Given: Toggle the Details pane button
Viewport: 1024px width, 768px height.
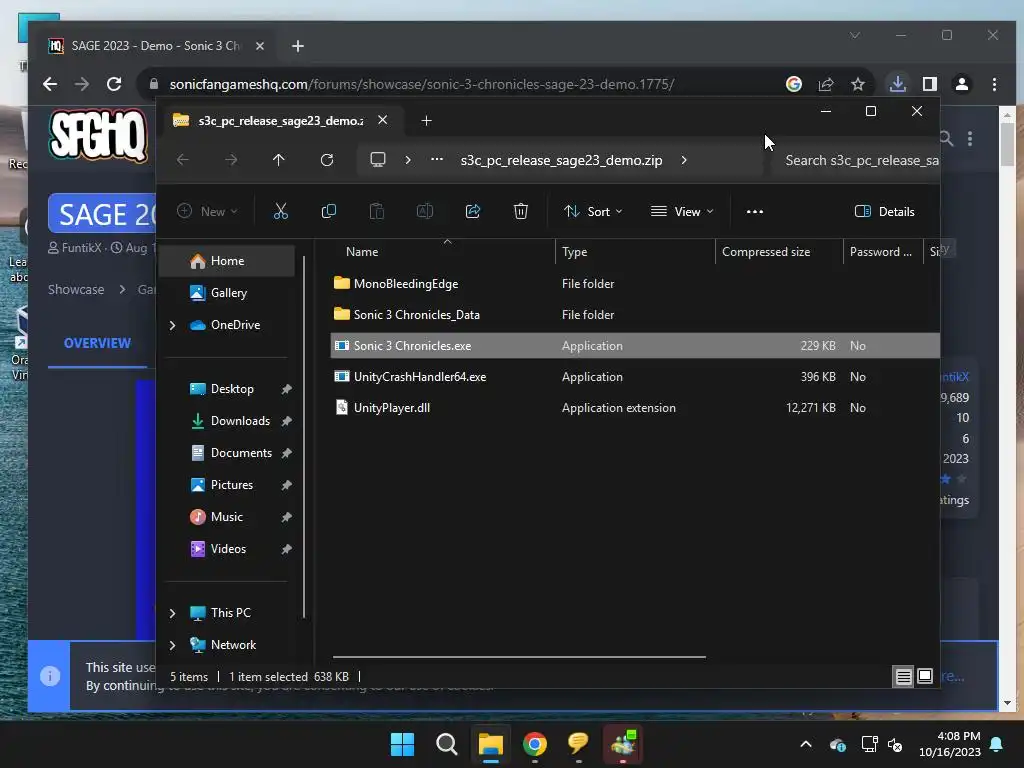Looking at the screenshot, I should pos(885,212).
